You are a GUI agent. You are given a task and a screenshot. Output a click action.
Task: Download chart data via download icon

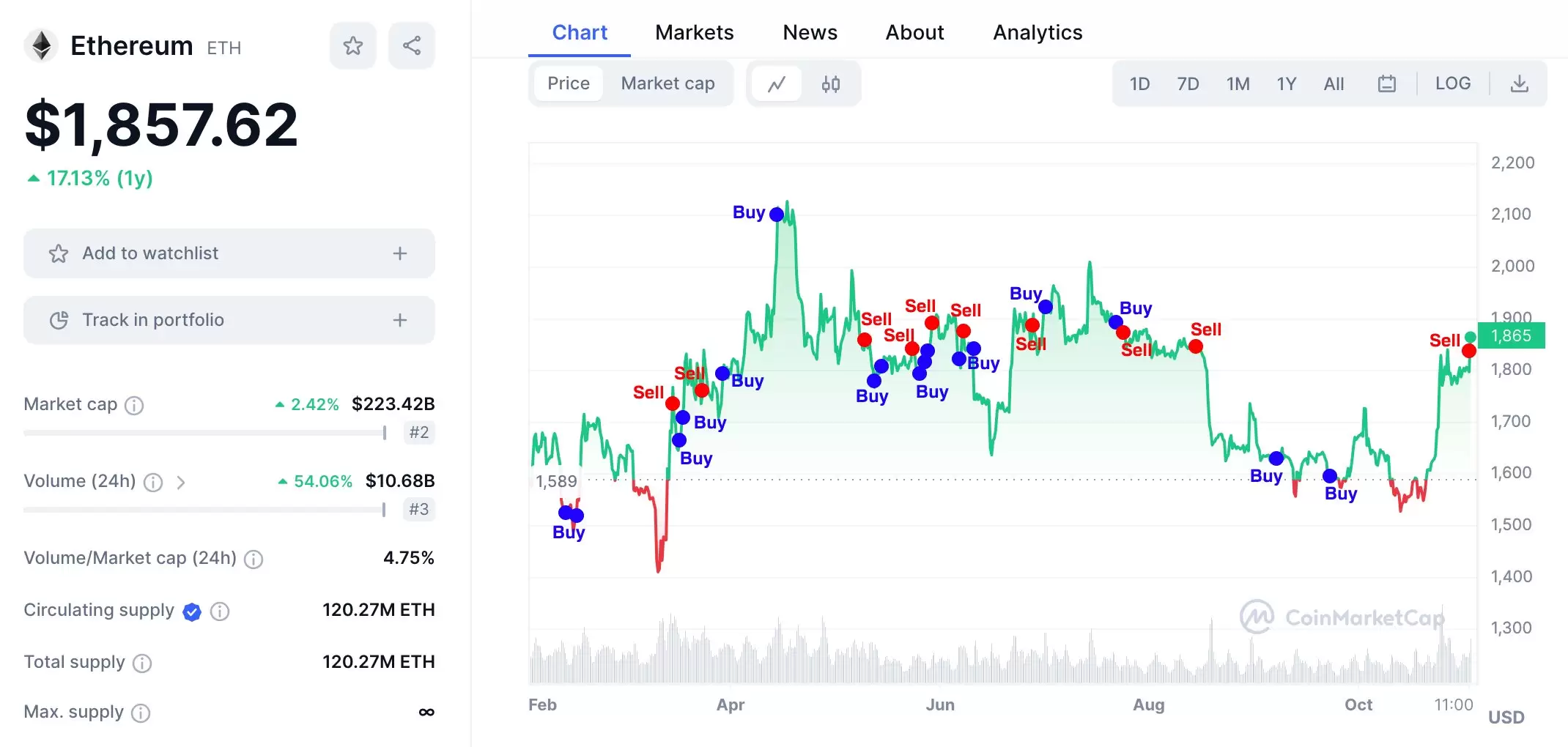pos(1519,84)
